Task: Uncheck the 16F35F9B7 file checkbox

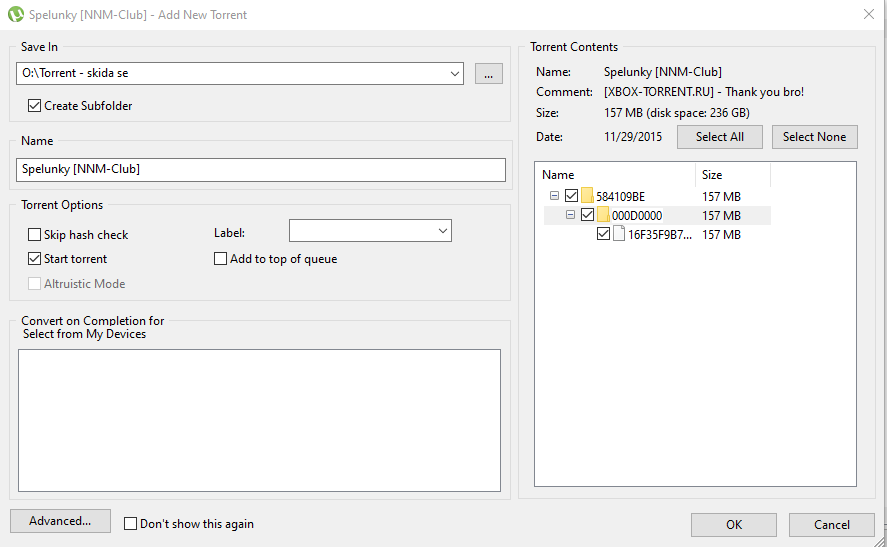Action: (603, 234)
